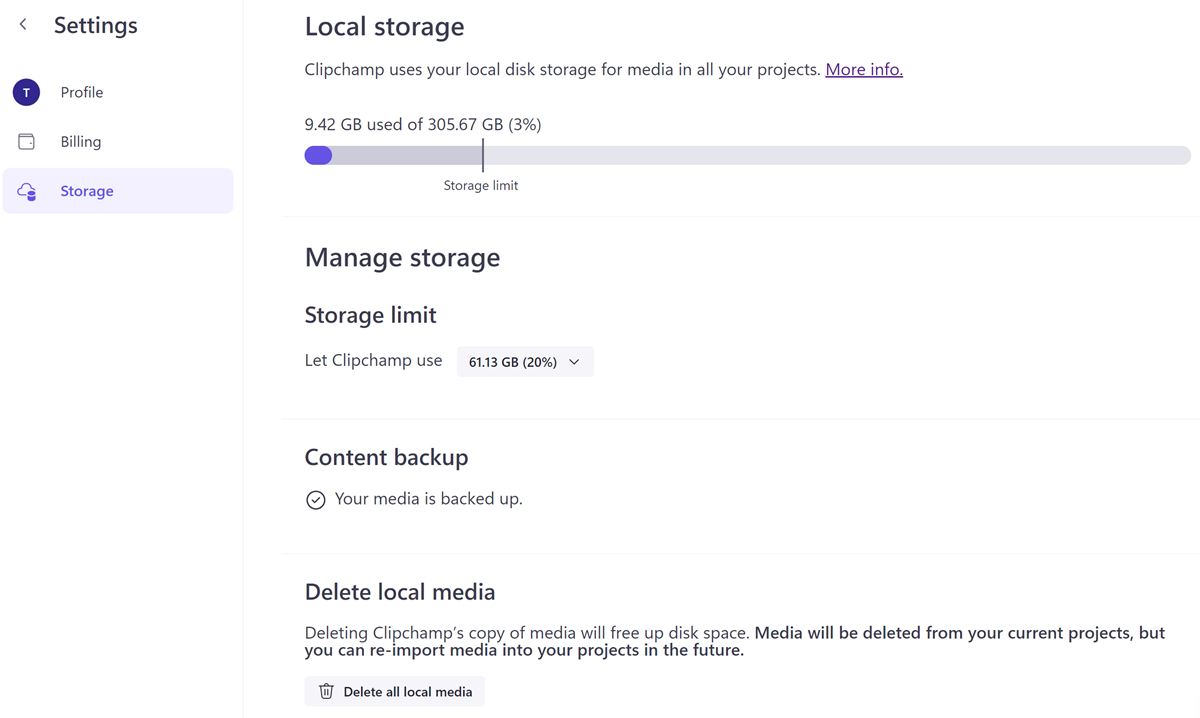Viewport: 1200px width, 718px height.
Task: Click the Storage limit marker label
Action: 481,185
